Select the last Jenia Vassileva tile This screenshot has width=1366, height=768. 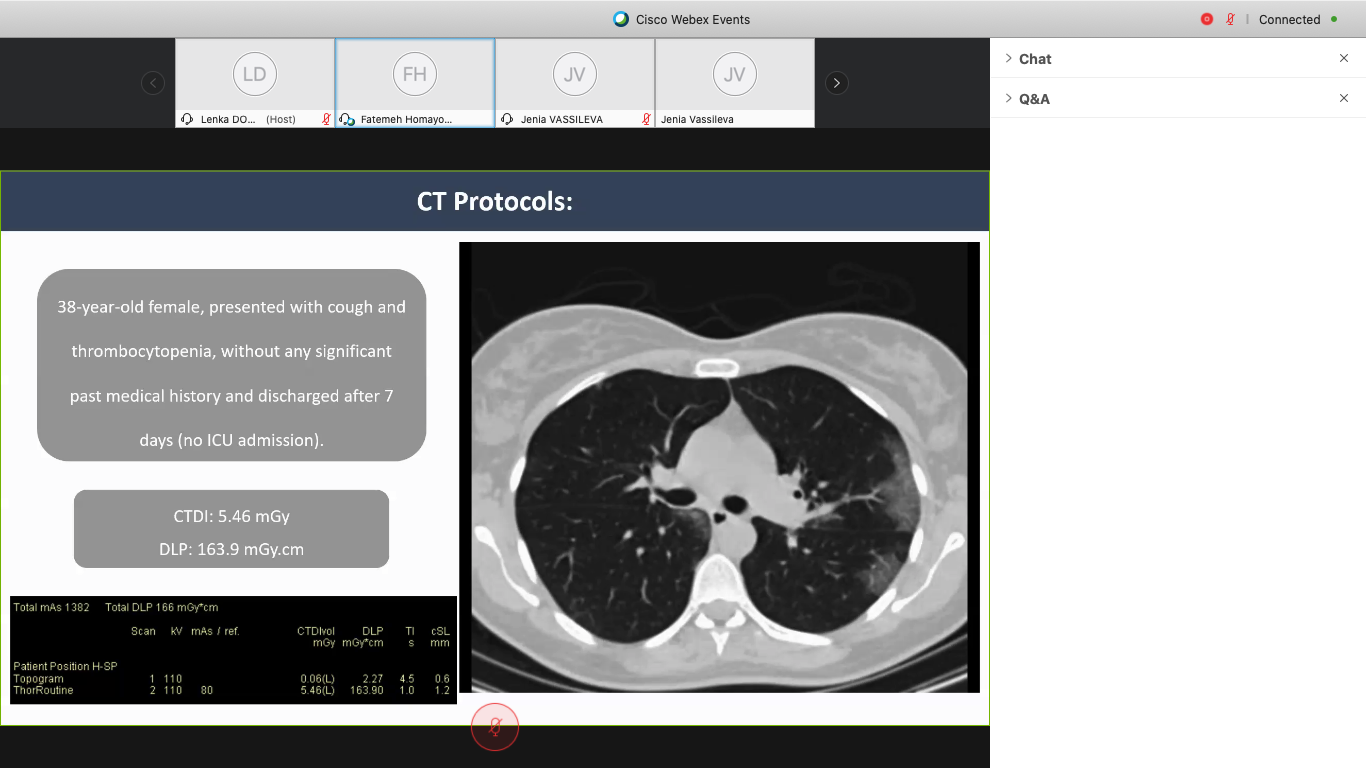pyautogui.click(x=735, y=76)
